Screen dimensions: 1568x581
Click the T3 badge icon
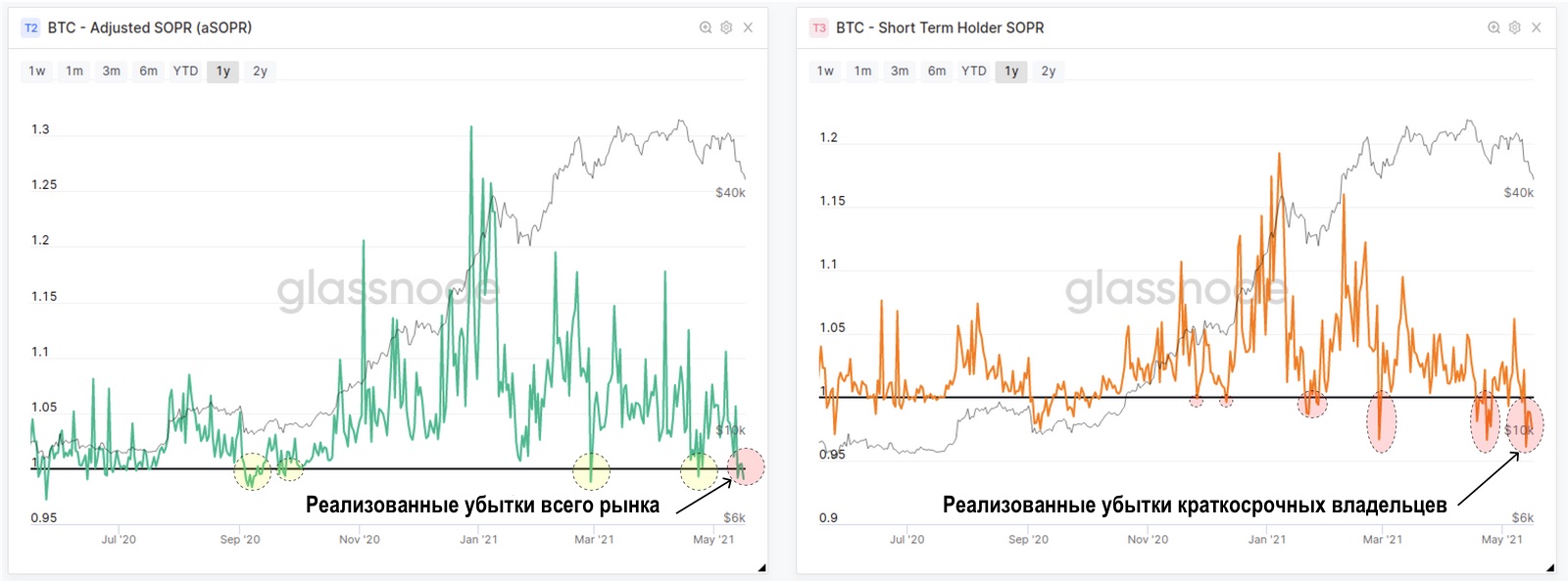[819, 27]
